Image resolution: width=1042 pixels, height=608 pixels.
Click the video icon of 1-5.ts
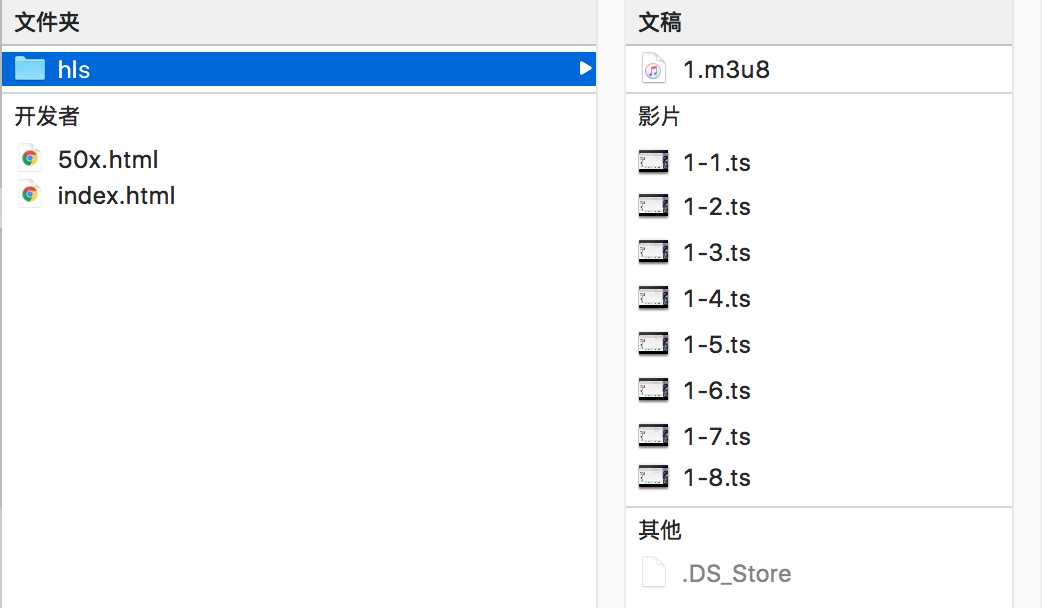653,344
